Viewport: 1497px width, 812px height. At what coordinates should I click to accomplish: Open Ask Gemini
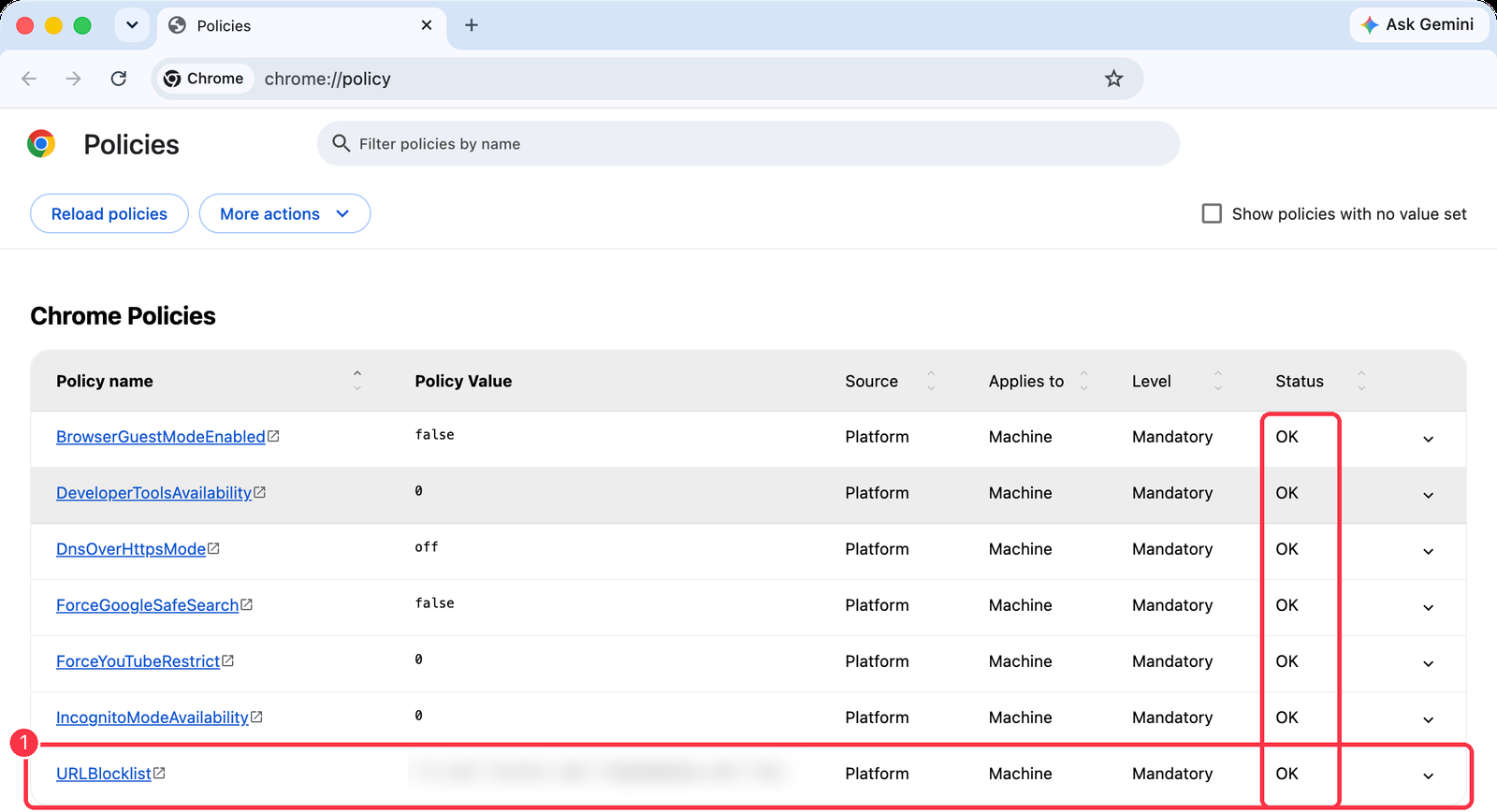[1417, 25]
